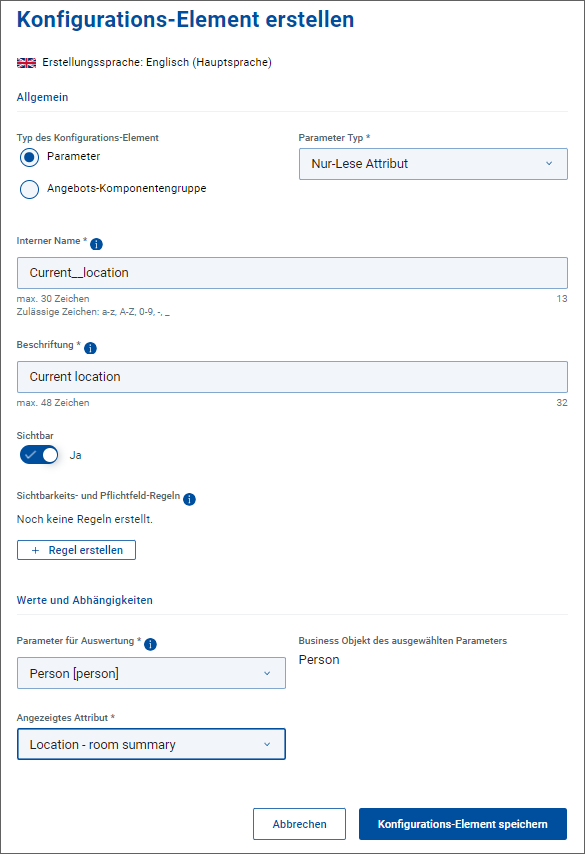Click the Abbrechen button
The height and width of the screenshot is (854, 585).
click(x=300, y=824)
